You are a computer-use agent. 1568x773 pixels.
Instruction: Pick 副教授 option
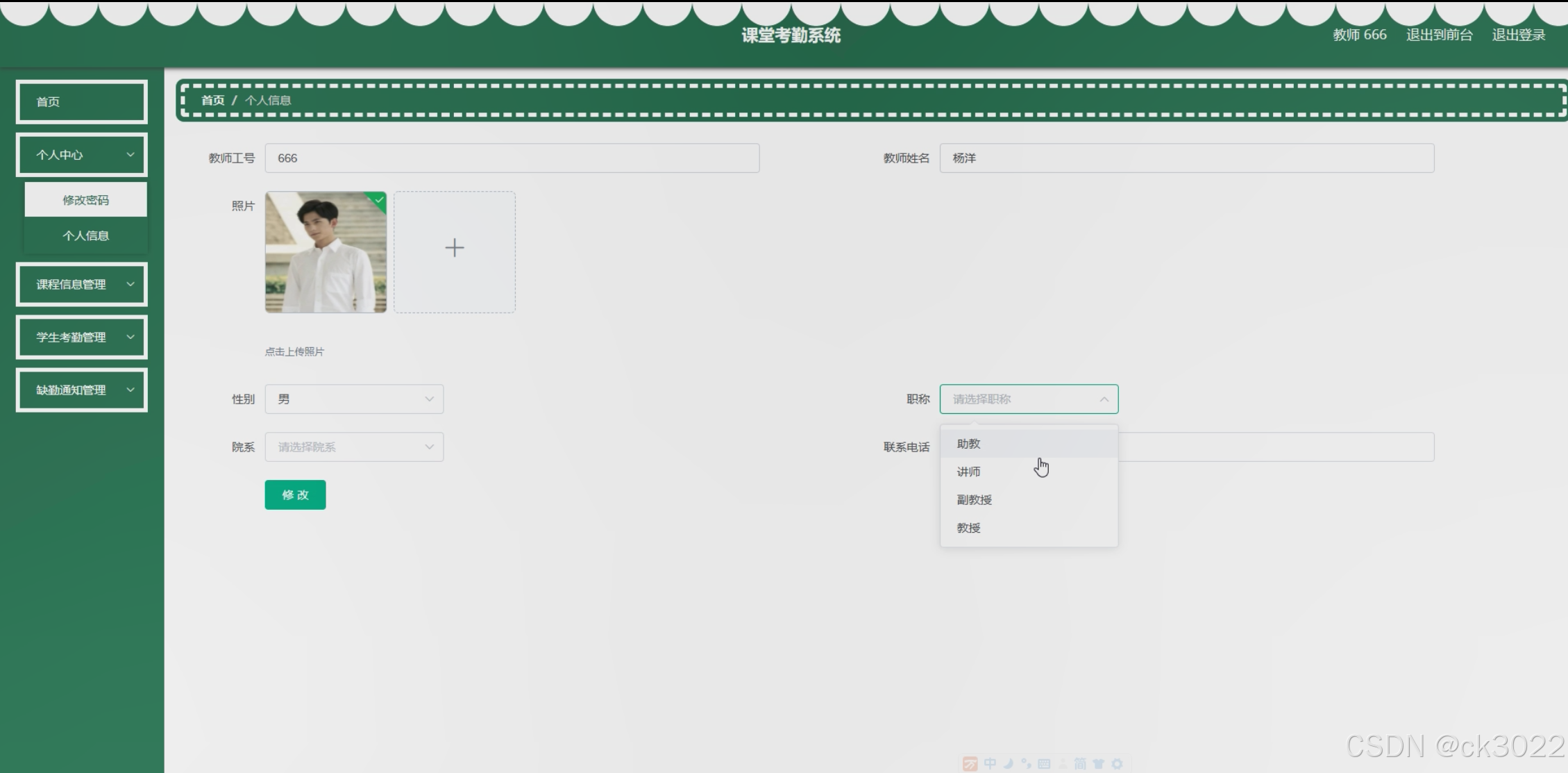(975, 500)
